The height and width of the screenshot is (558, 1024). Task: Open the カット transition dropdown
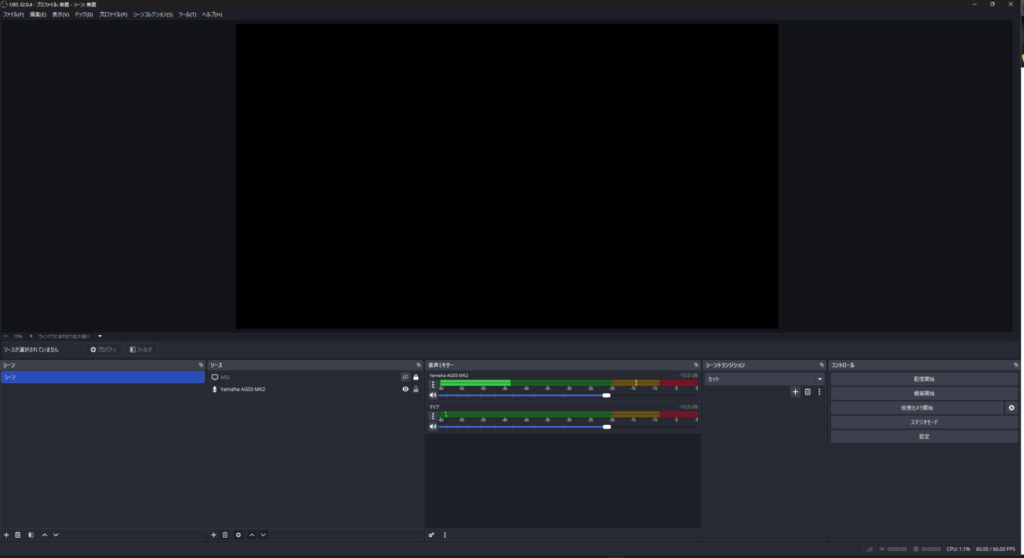click(x=764, y=379)
